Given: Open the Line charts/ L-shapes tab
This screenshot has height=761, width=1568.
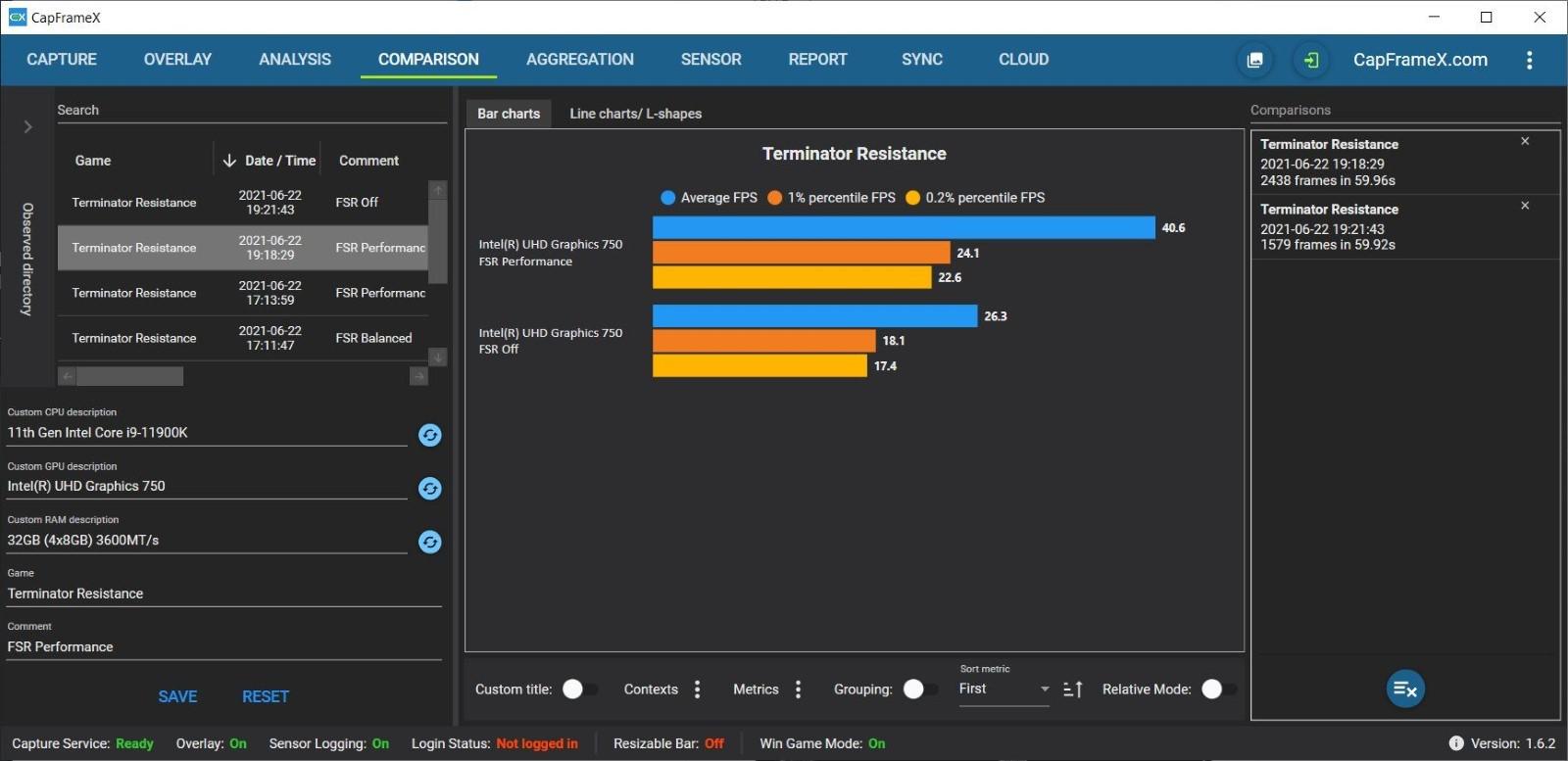Looking at the screenshot, I should click(x=635, y=114).
